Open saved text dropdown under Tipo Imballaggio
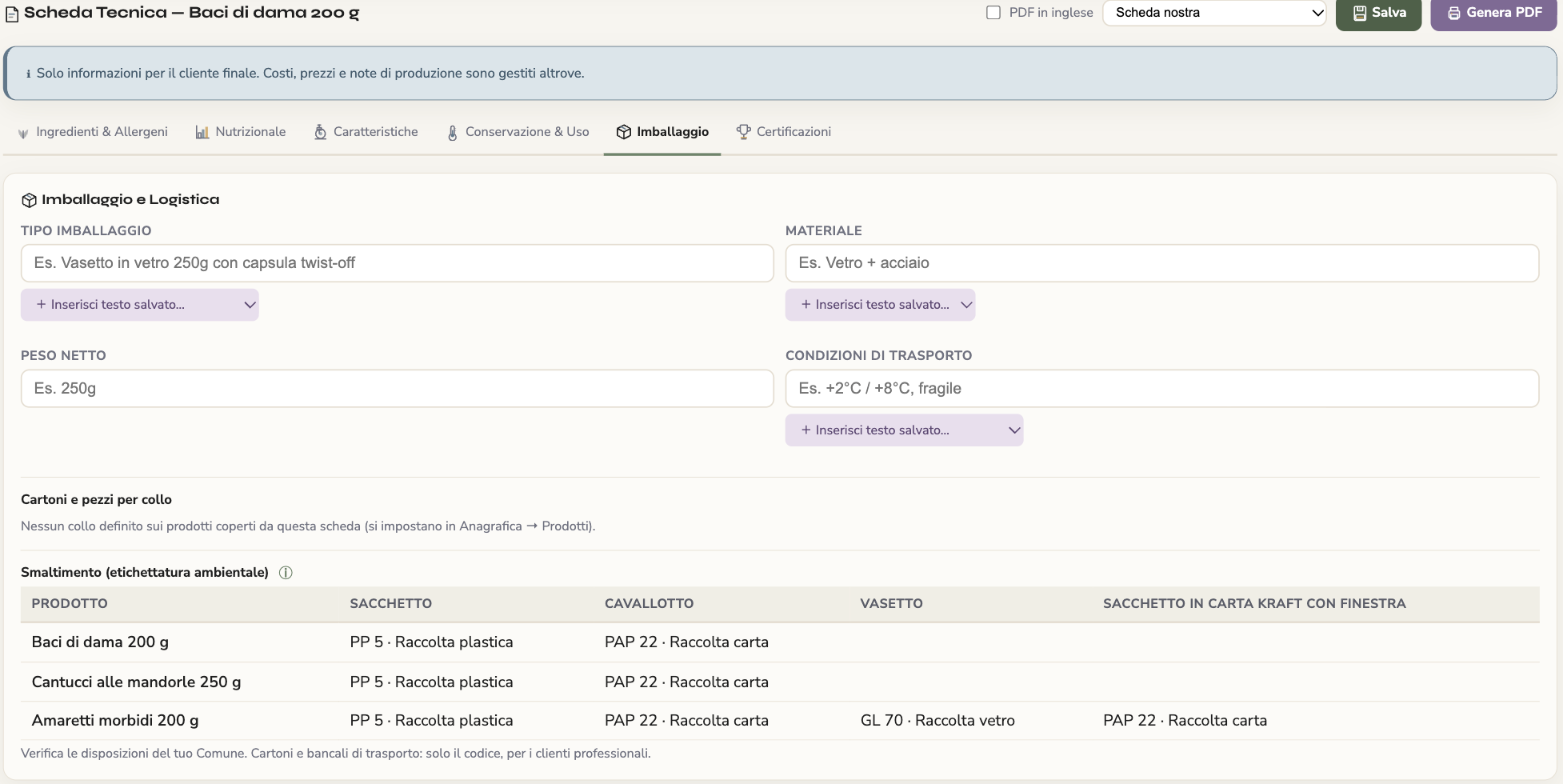 click(140, 305)
